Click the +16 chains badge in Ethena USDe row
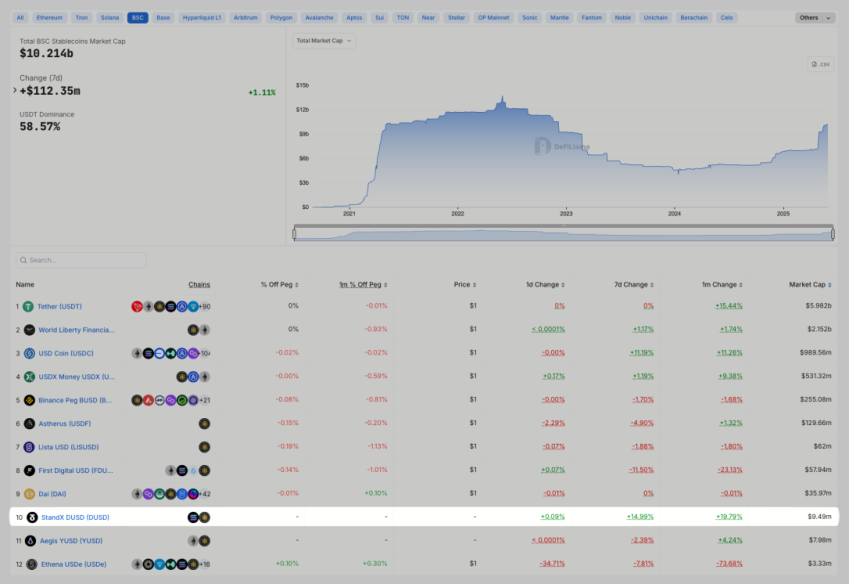Image resolution: width=849 pixels, height=584 pixels. tap(205, 564)
